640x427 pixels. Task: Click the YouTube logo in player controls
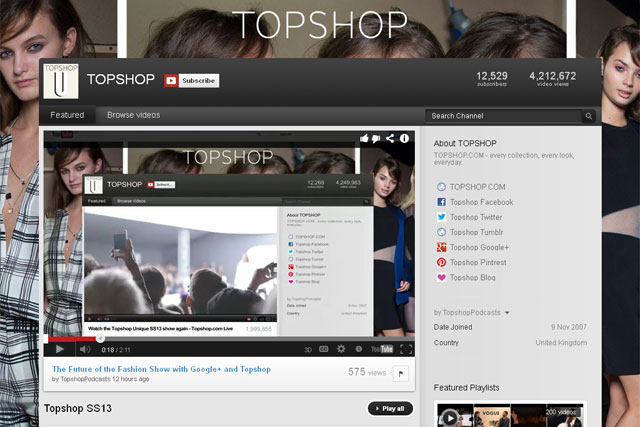coord(382,349)
